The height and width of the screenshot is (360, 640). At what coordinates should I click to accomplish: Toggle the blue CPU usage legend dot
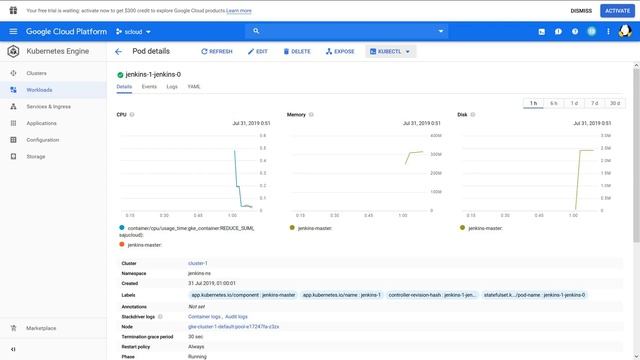[122, 228]
